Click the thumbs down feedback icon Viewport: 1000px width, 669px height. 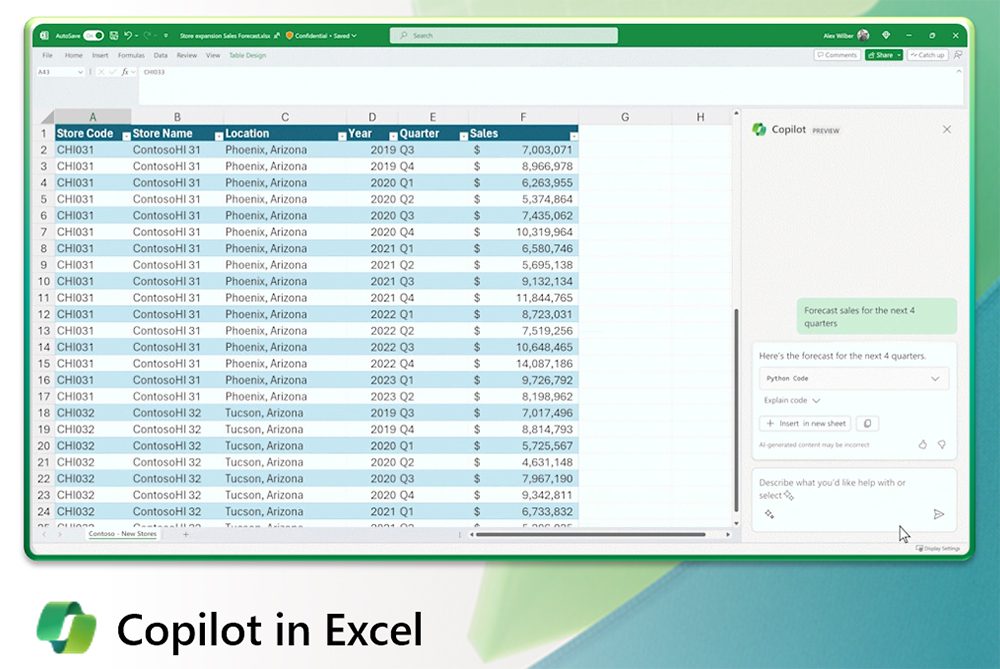tap(941, 445)
